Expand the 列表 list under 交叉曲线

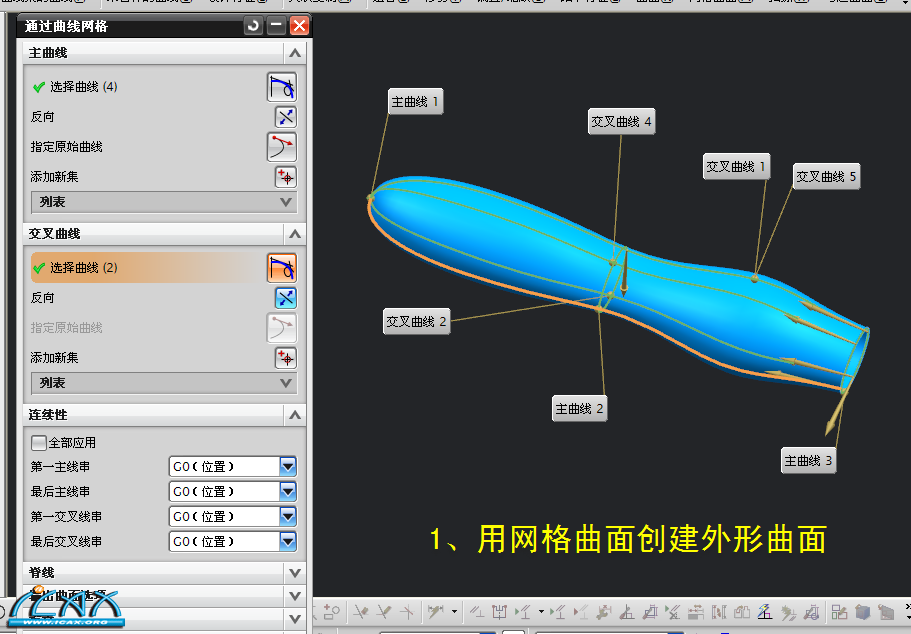(x=288, y=383)
